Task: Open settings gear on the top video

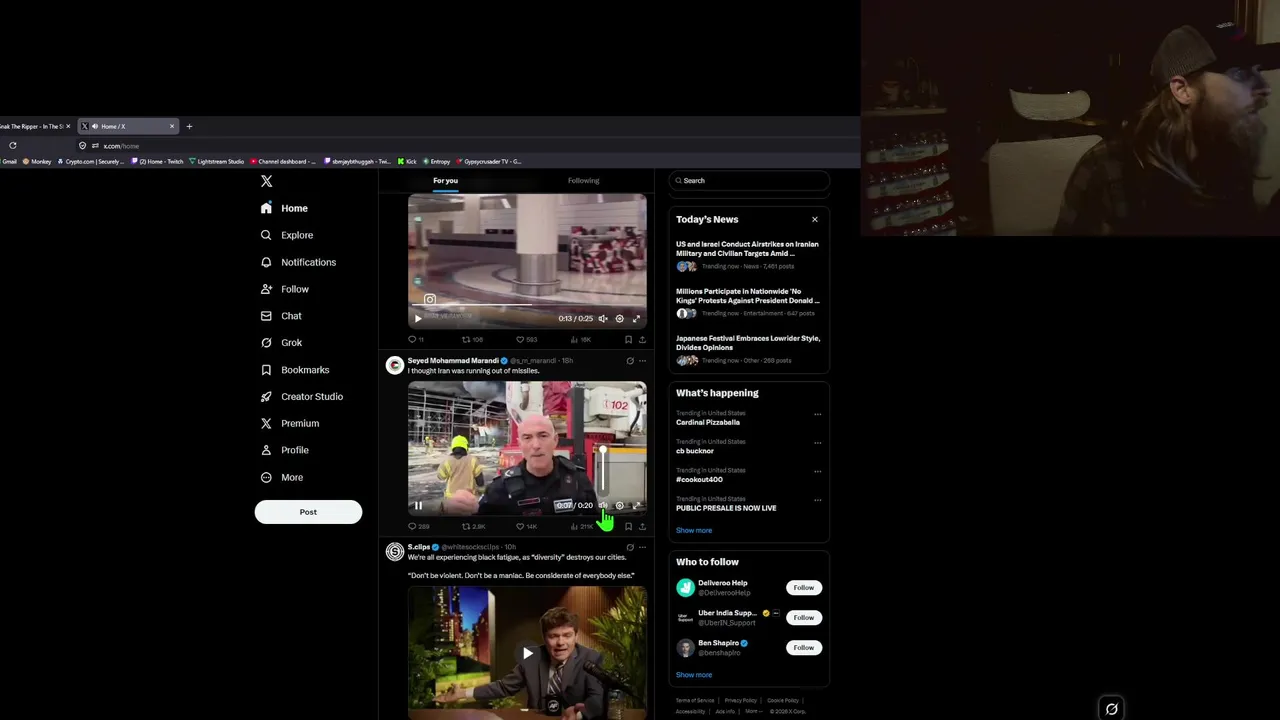Action: click(x=619, y=318)
